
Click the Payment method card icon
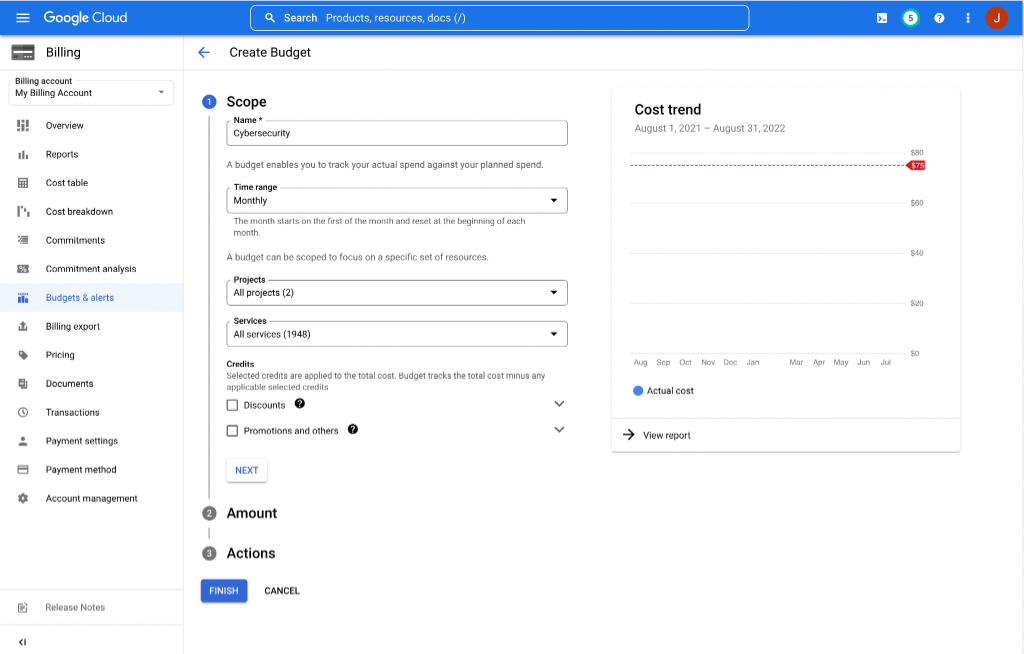(x=23, y=470)
